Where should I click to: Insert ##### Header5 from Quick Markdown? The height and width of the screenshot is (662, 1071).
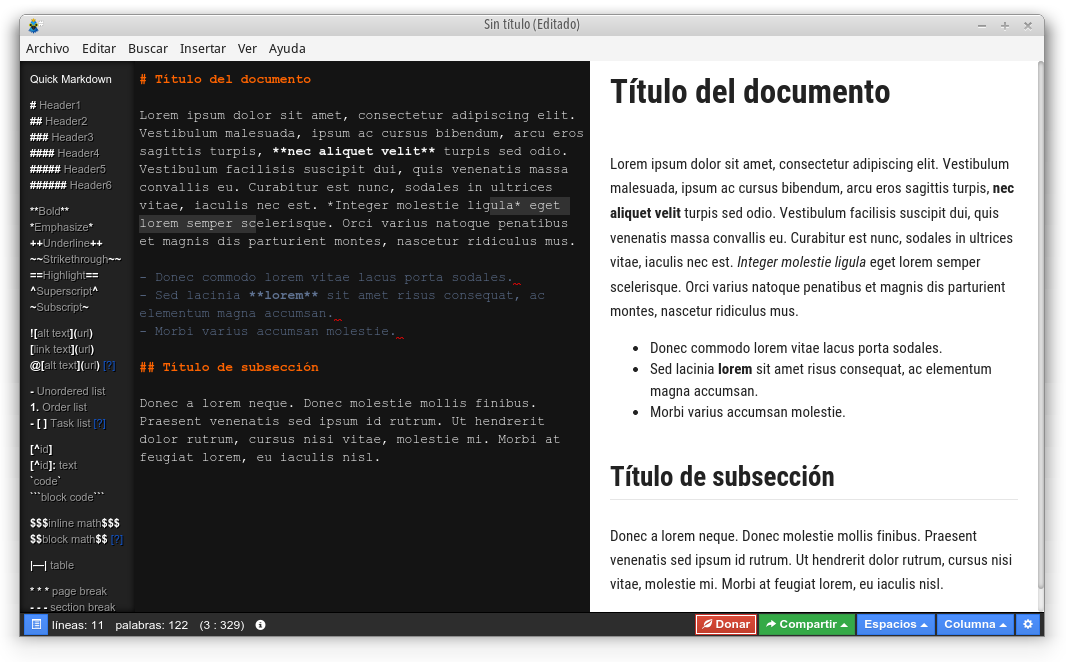tap(68, 169)
